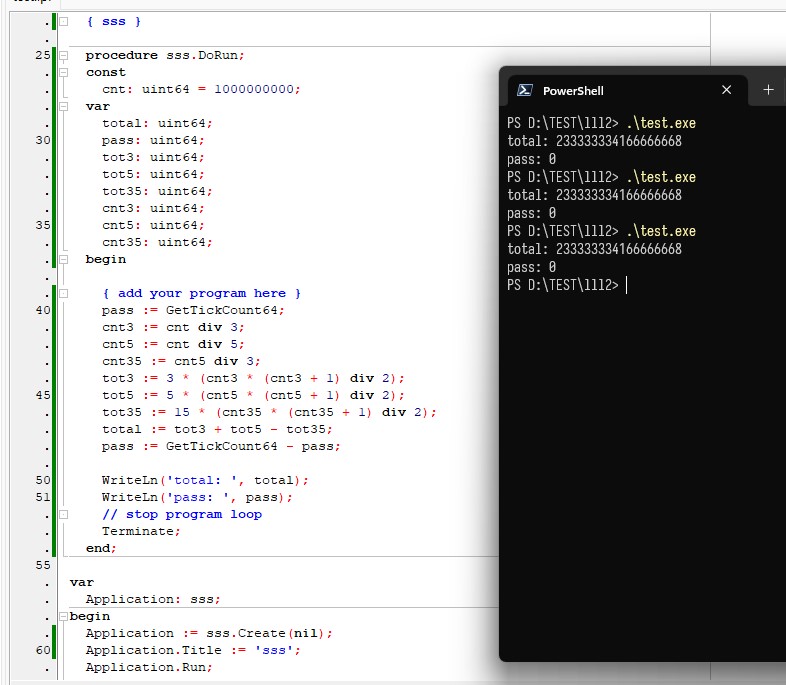Viewport: 786px width, 685px height.
Task: Click the first '.\test.exe' command in terminal
Action: point(661,123)
